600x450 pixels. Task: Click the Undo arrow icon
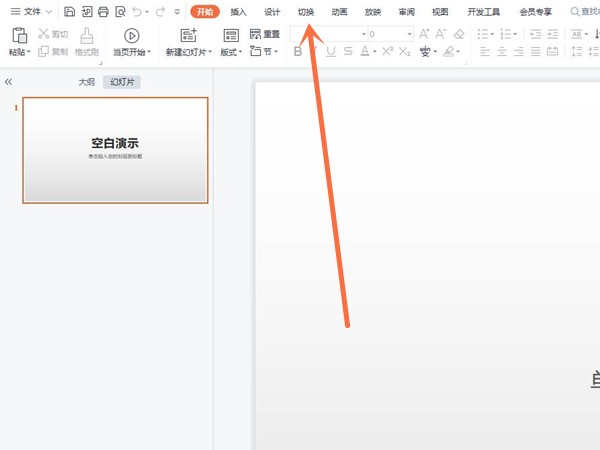click(137, 12)
